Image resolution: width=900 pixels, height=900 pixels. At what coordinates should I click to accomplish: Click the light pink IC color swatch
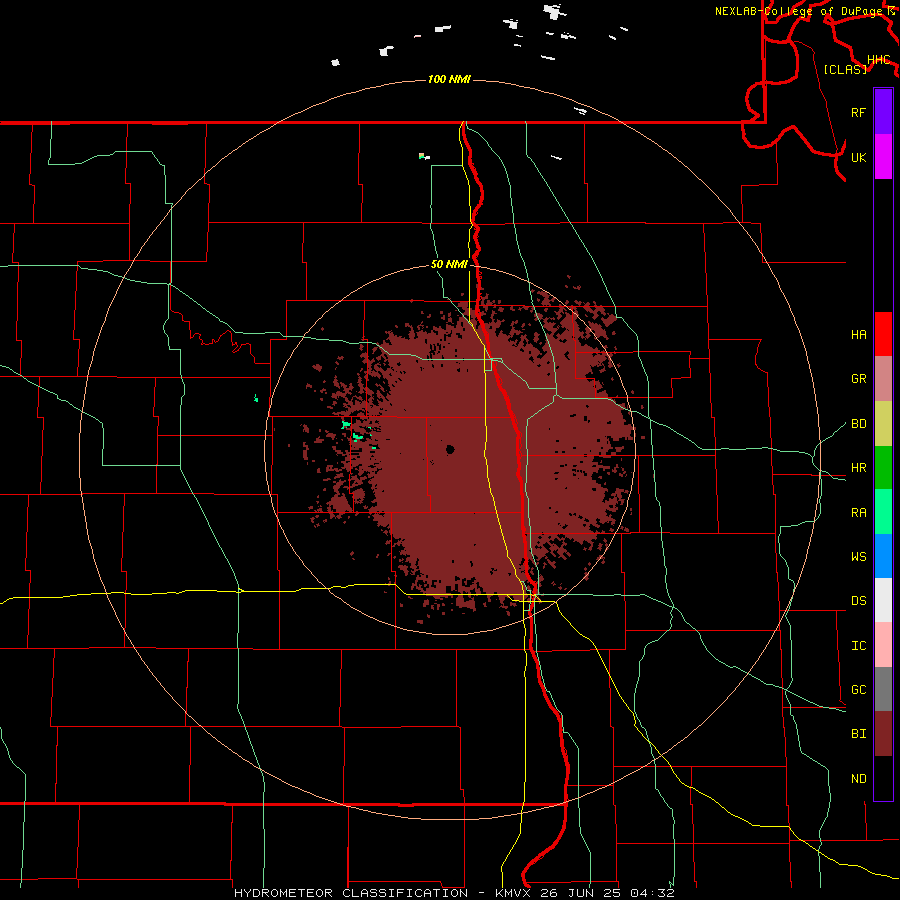tap(883, 645)
